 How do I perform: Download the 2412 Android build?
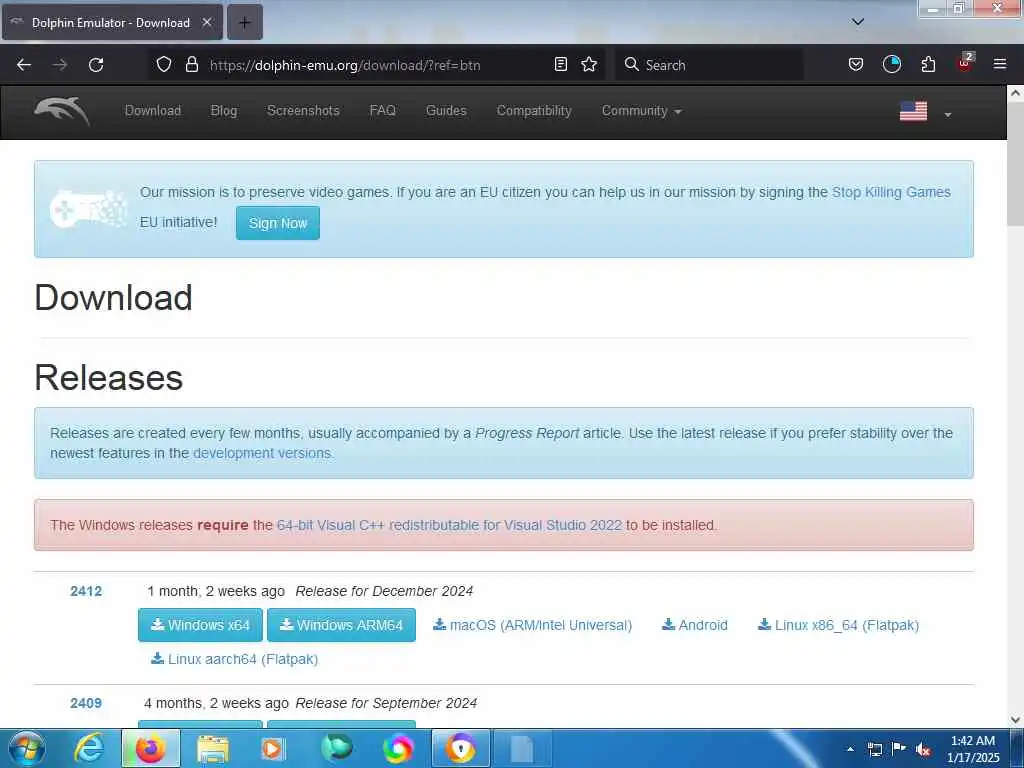pos(694,625)
